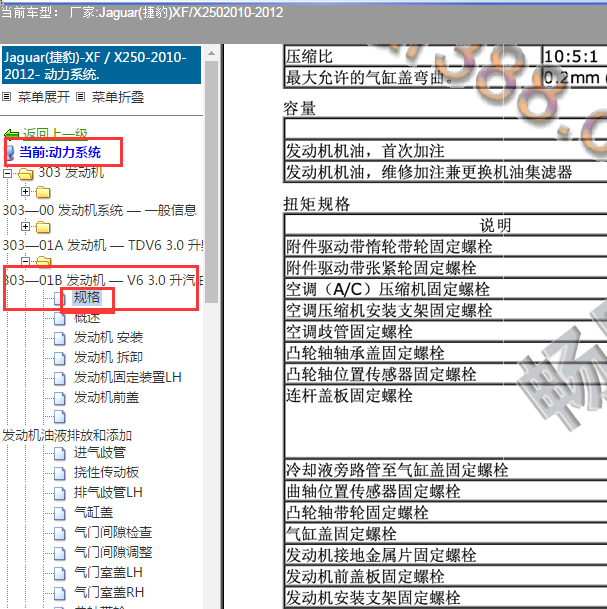Click the 压缩比 table cell
The width and height of the screenshot is (607, 609).
(x=412, y=57)
